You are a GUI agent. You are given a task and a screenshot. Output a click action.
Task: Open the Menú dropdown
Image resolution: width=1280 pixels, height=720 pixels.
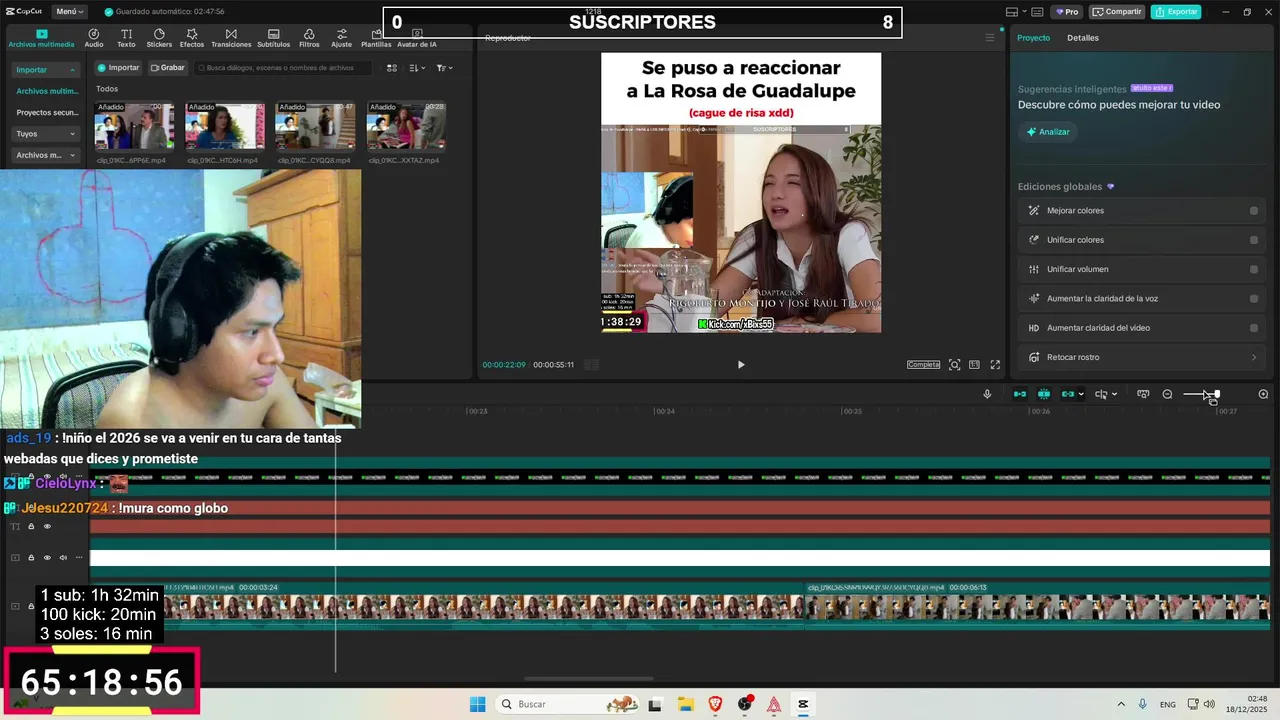[70, 12]
